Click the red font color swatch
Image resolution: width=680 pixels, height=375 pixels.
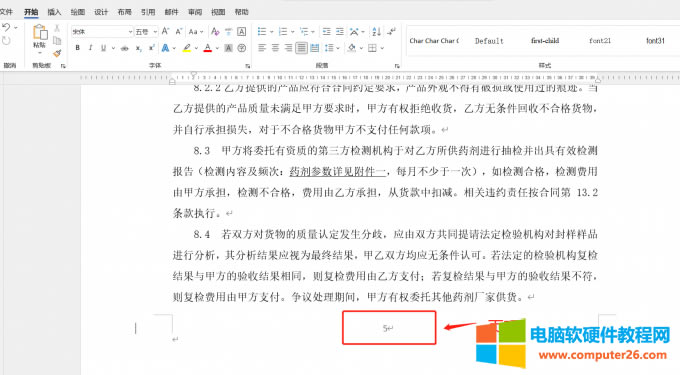[x=208, y=48]
